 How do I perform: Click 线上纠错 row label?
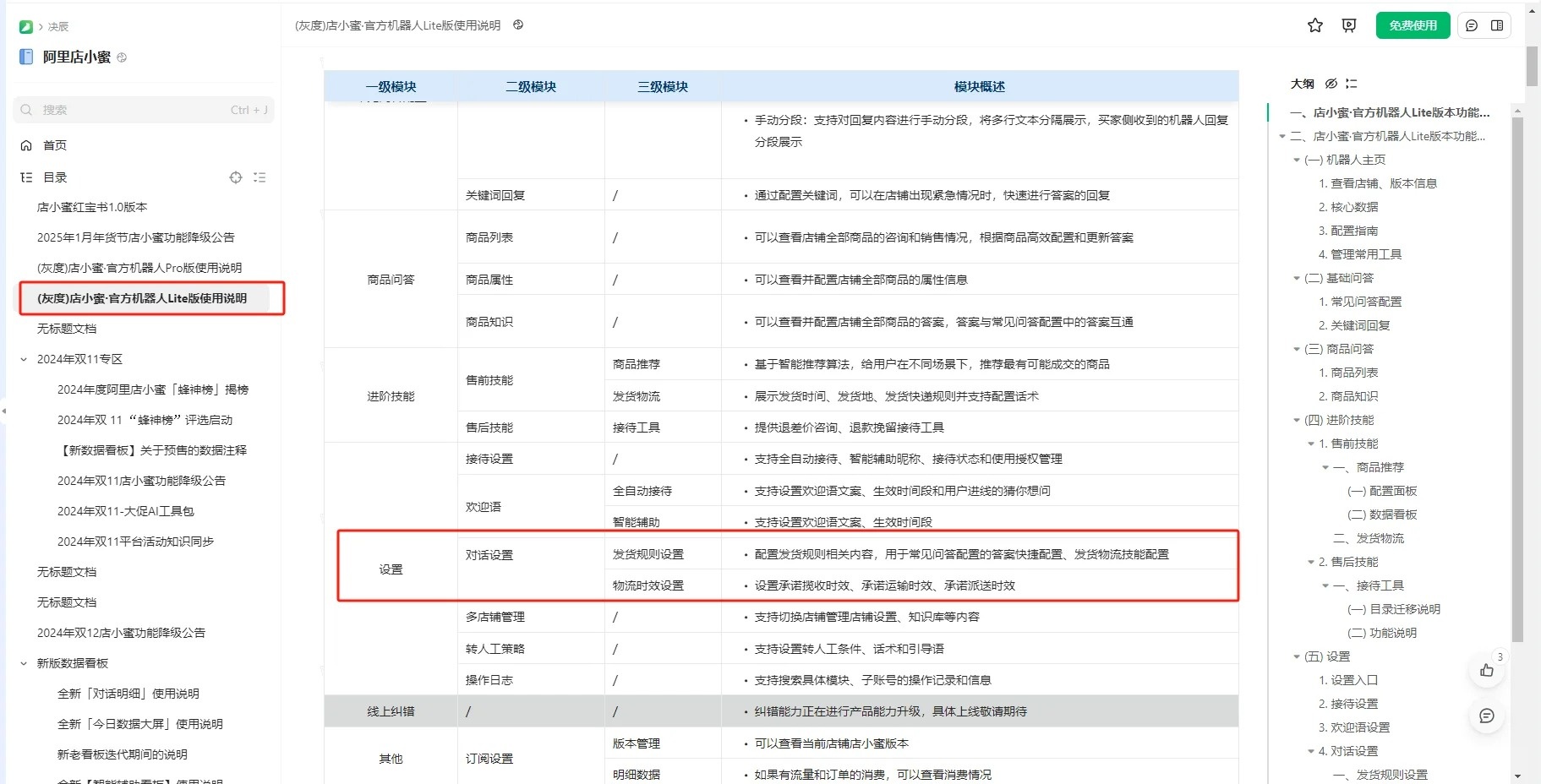[391, 711]
